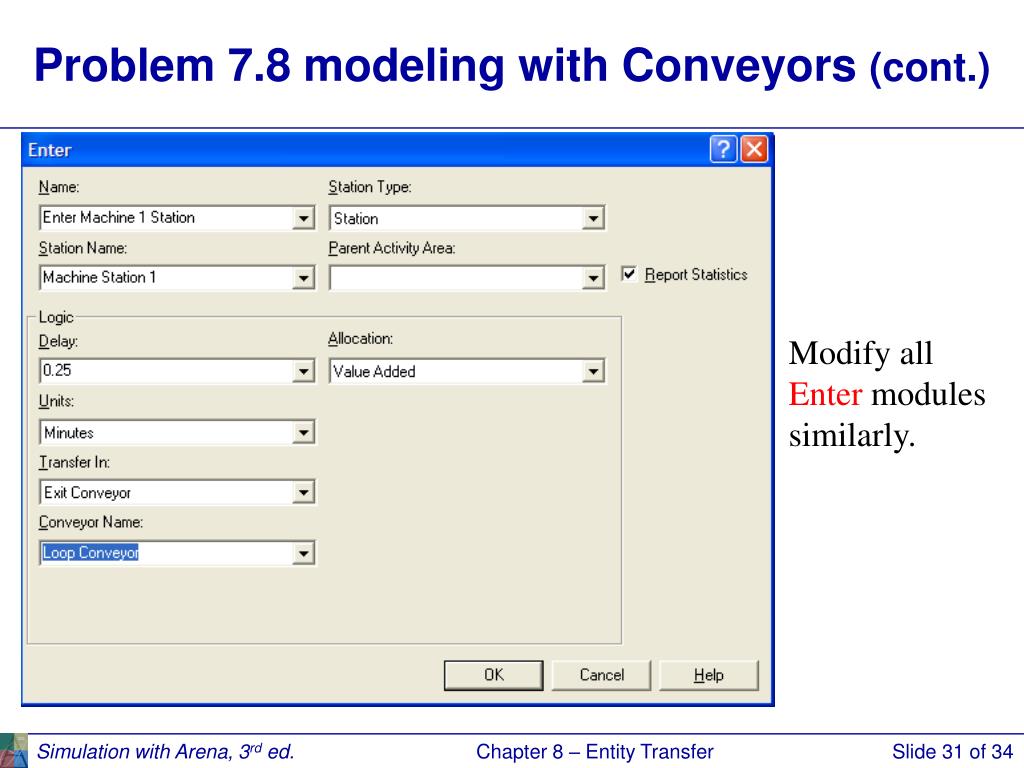Click the 'Logic' group label
1024x768 pixels.
click(x=56, y=317)
